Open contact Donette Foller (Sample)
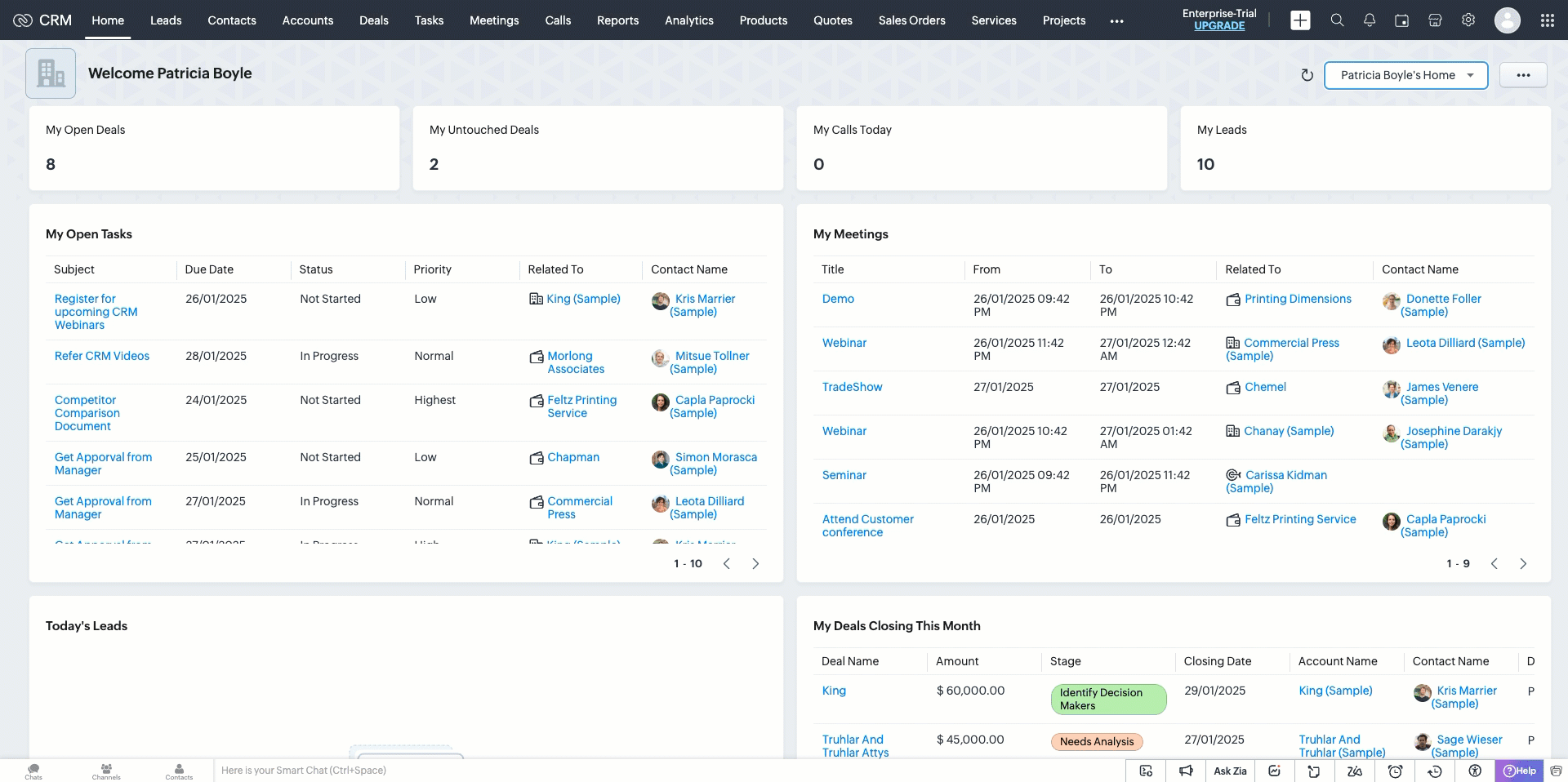Viewport: 1568px width, 782px height. [x=1441, y=305]
